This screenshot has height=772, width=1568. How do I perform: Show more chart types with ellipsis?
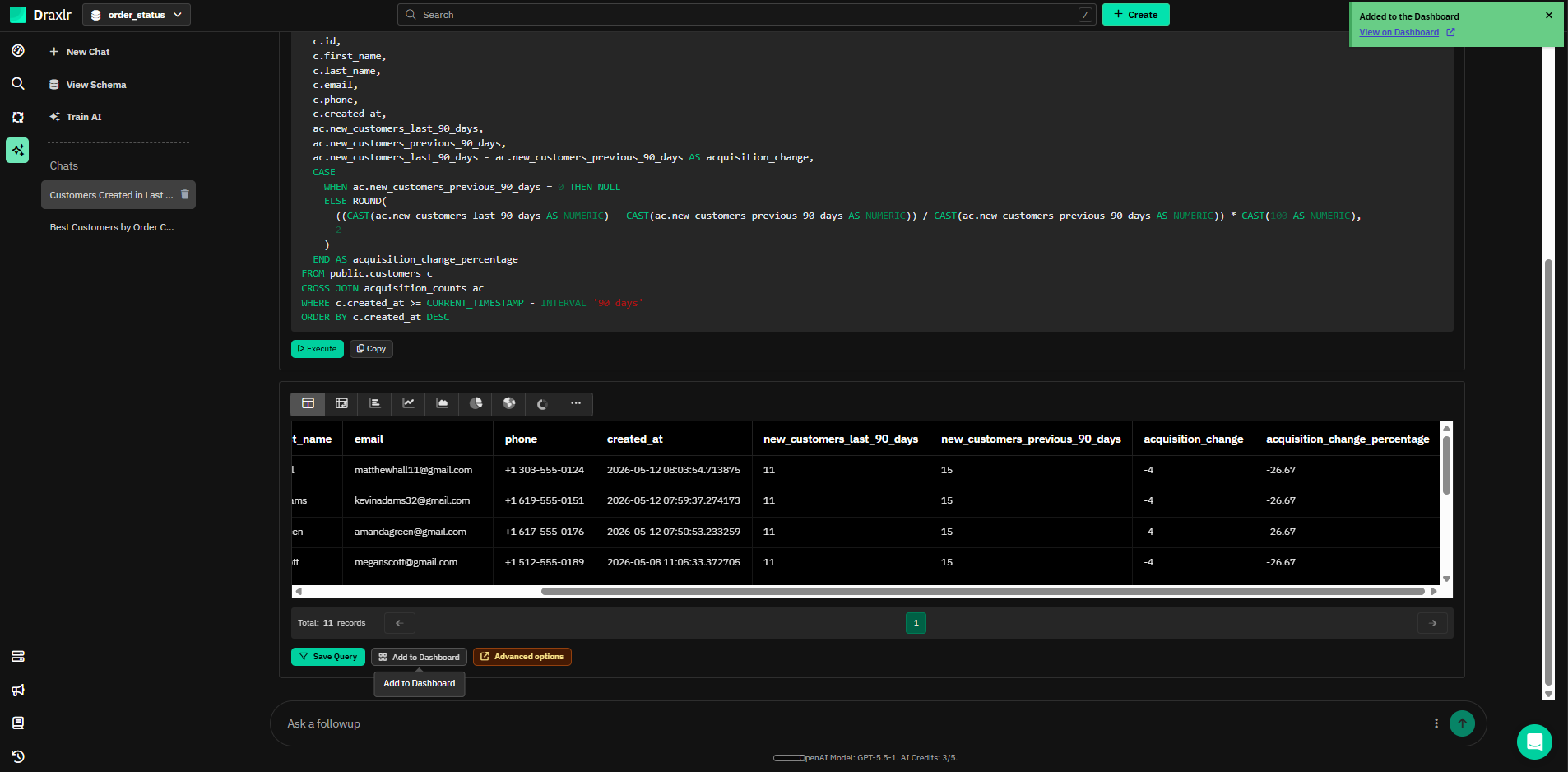pyautogui.click(x=576, y=403)
